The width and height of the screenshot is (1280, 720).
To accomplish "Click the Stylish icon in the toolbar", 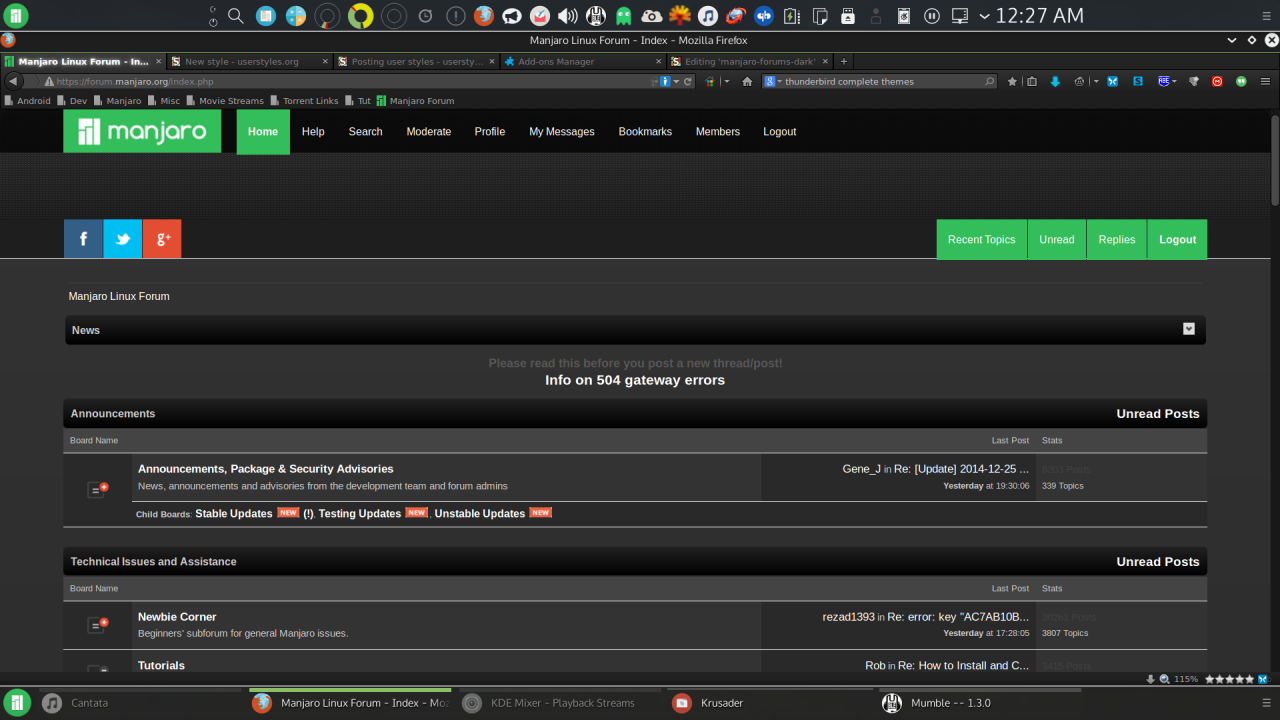I will tap(1137, 81).
